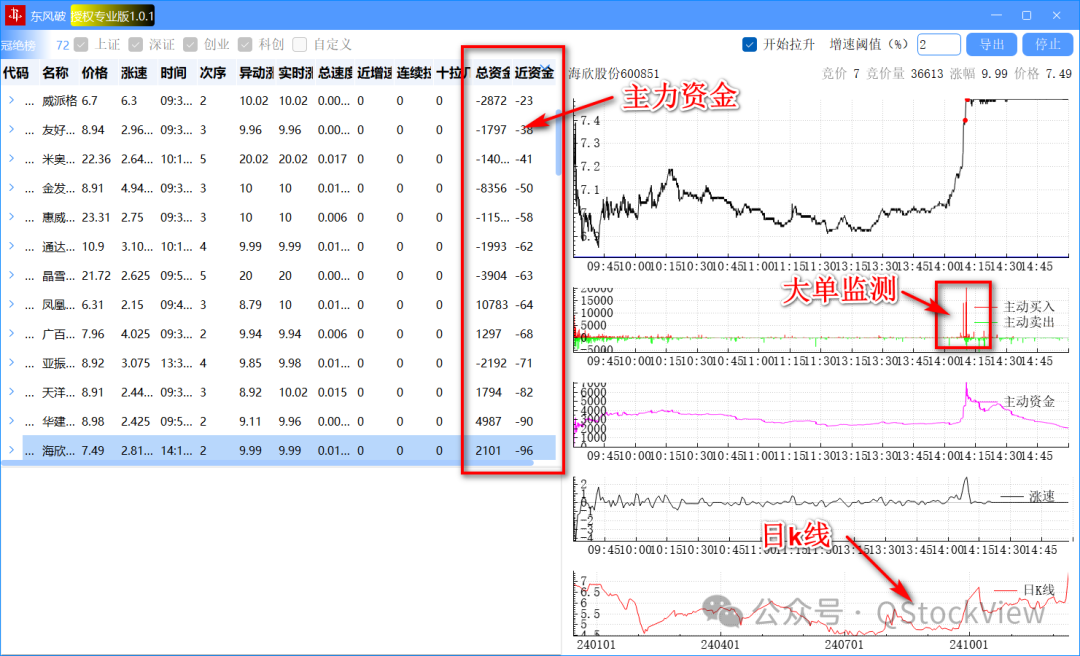This screenshot has height=656, width=1080.
Task: Expand the 天洋 row chevron
Action: 11,392
